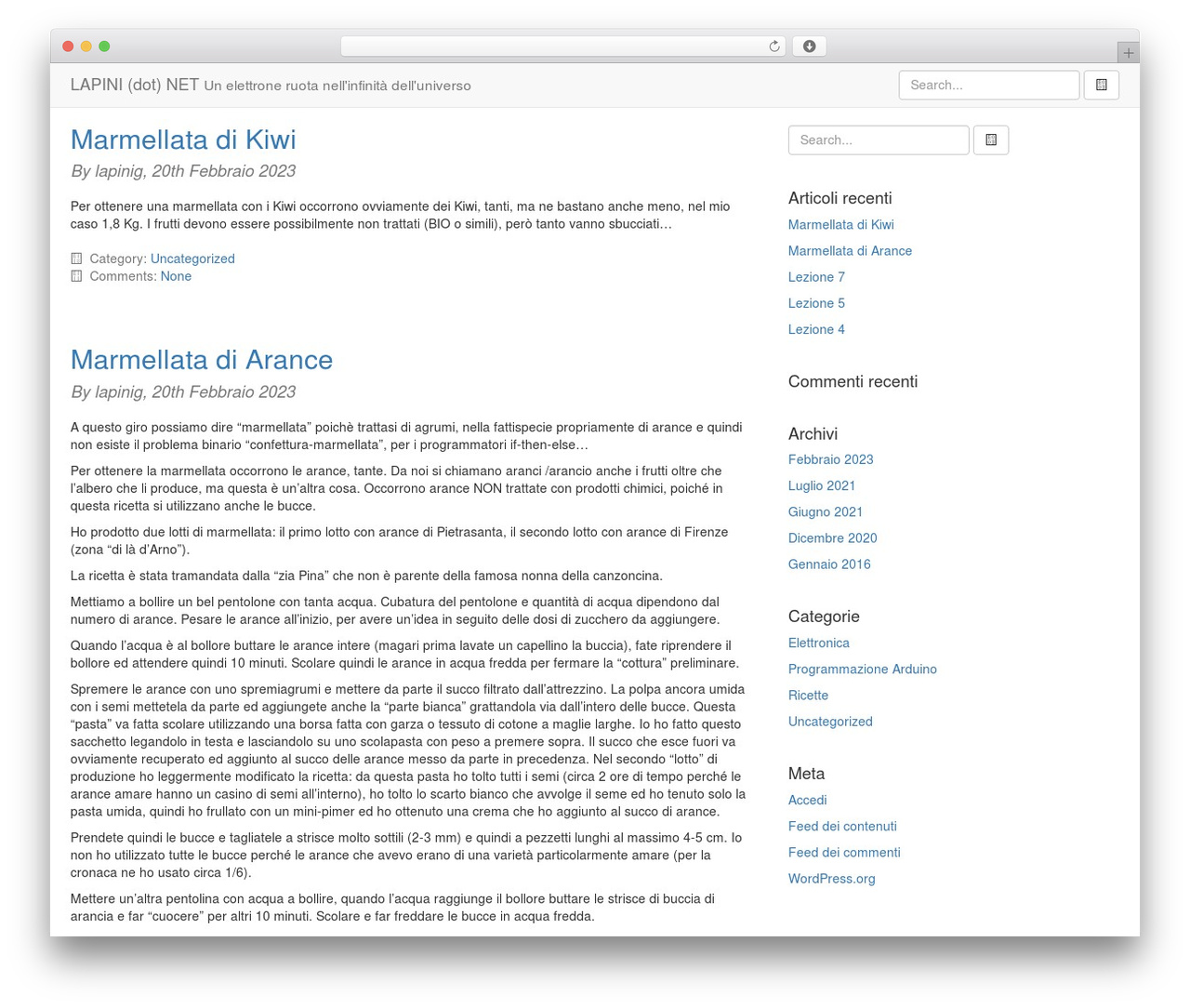
Task: Click the Articoli recenti heading
Action: tap(840, 198)
